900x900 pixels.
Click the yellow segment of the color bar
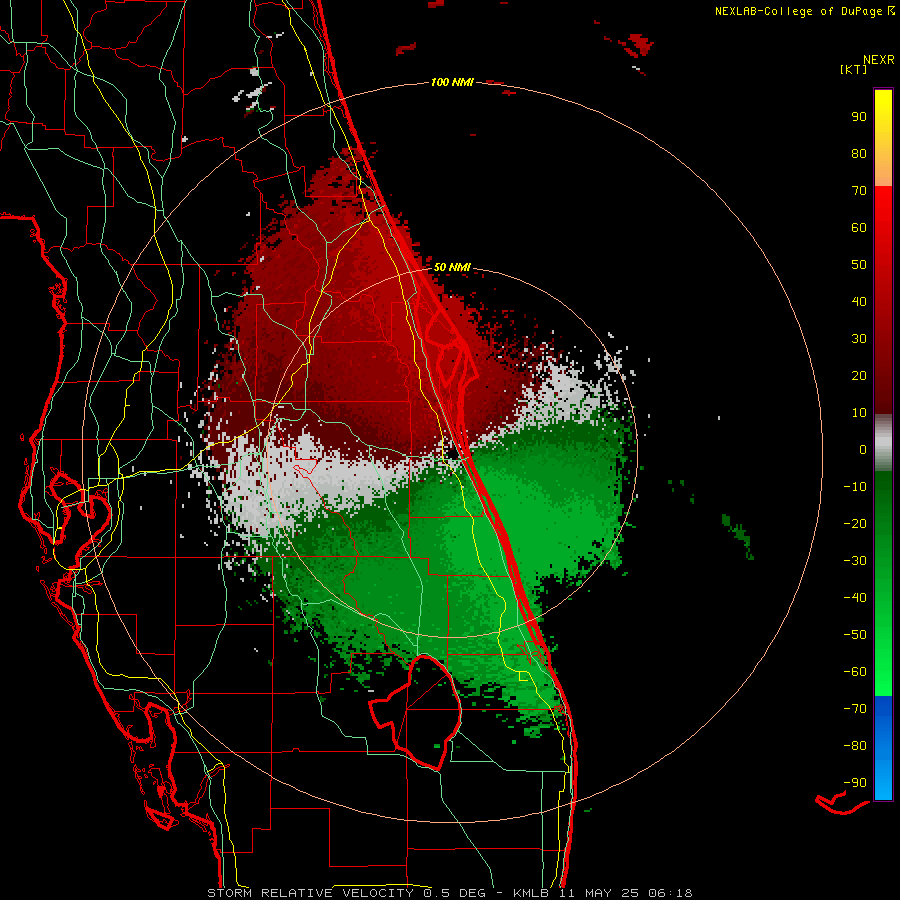point(883,138)
